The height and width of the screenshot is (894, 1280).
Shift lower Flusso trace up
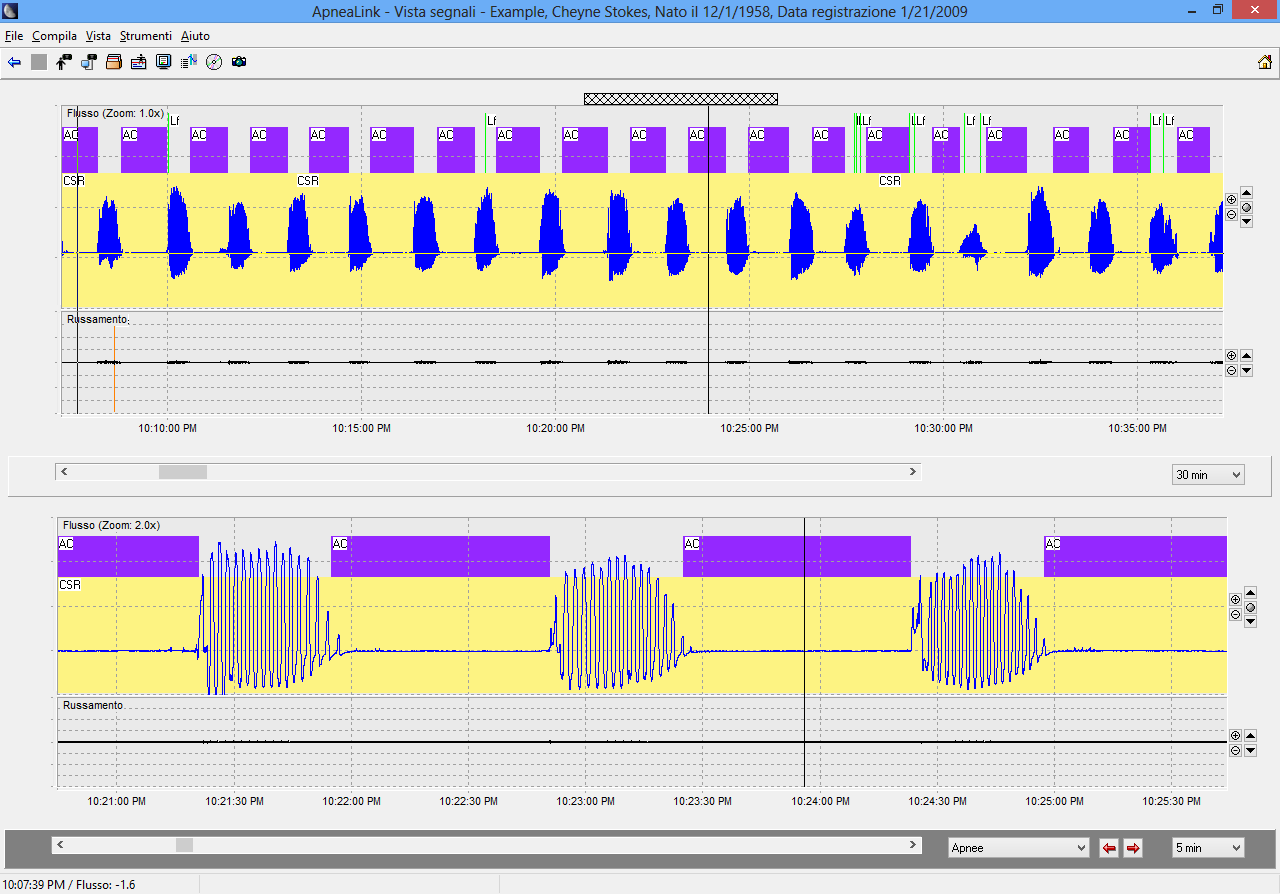pos(1250,593)
